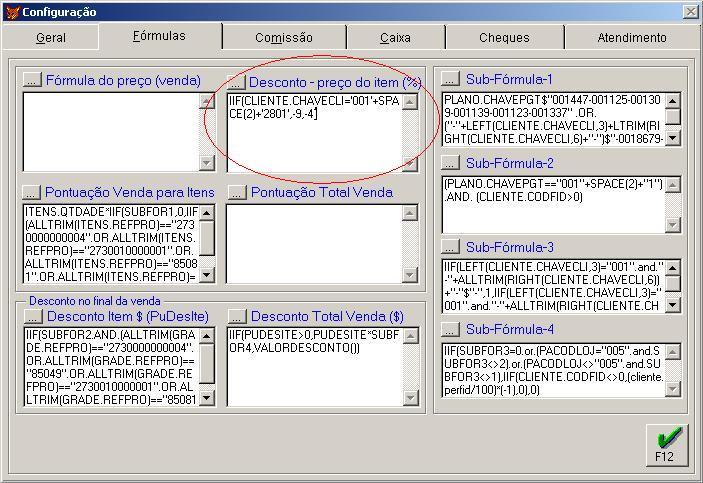Click inside the Sub-Fórmula-2 text field
This screenshot has height=483, width=703.
553,204
